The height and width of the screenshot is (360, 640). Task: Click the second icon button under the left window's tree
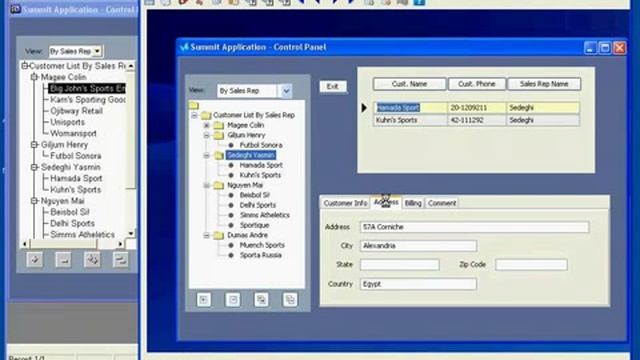tap(63, 260)
